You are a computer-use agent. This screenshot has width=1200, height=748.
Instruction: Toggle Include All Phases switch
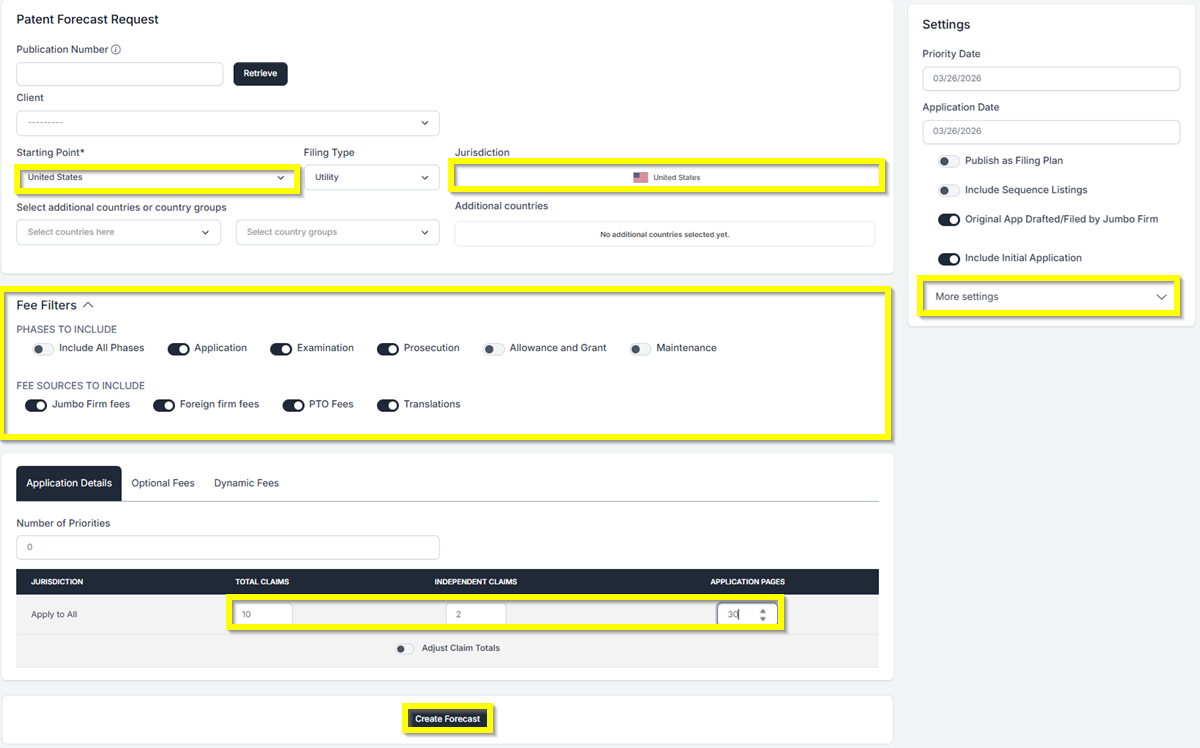point(43,349)
